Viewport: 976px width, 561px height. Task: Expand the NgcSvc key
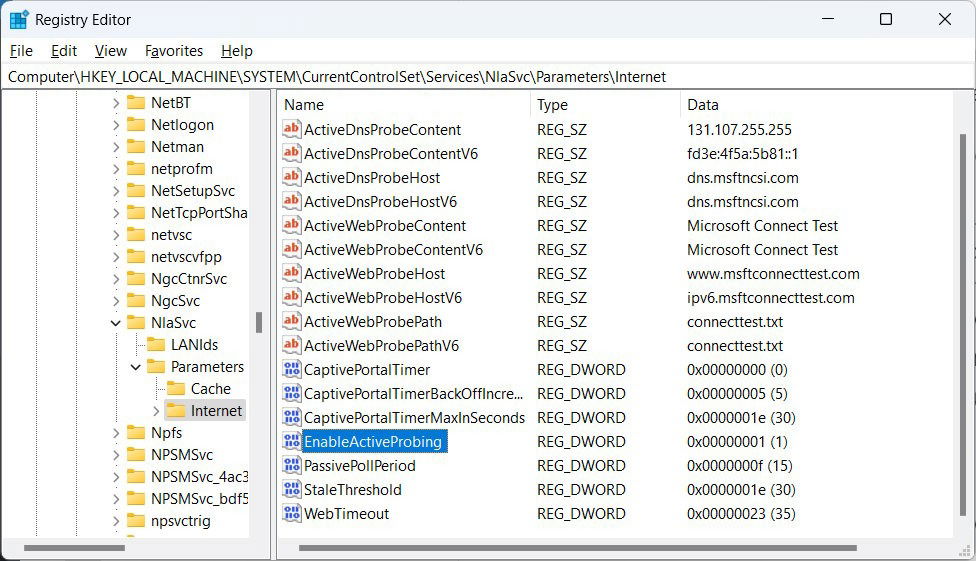tap(116, 301)
